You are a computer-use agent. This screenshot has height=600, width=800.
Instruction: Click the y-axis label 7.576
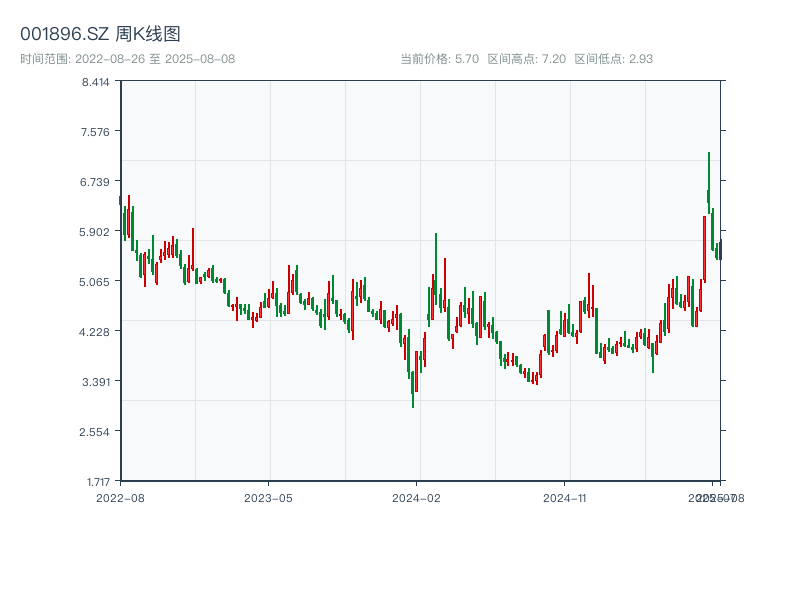pos(95,132)
